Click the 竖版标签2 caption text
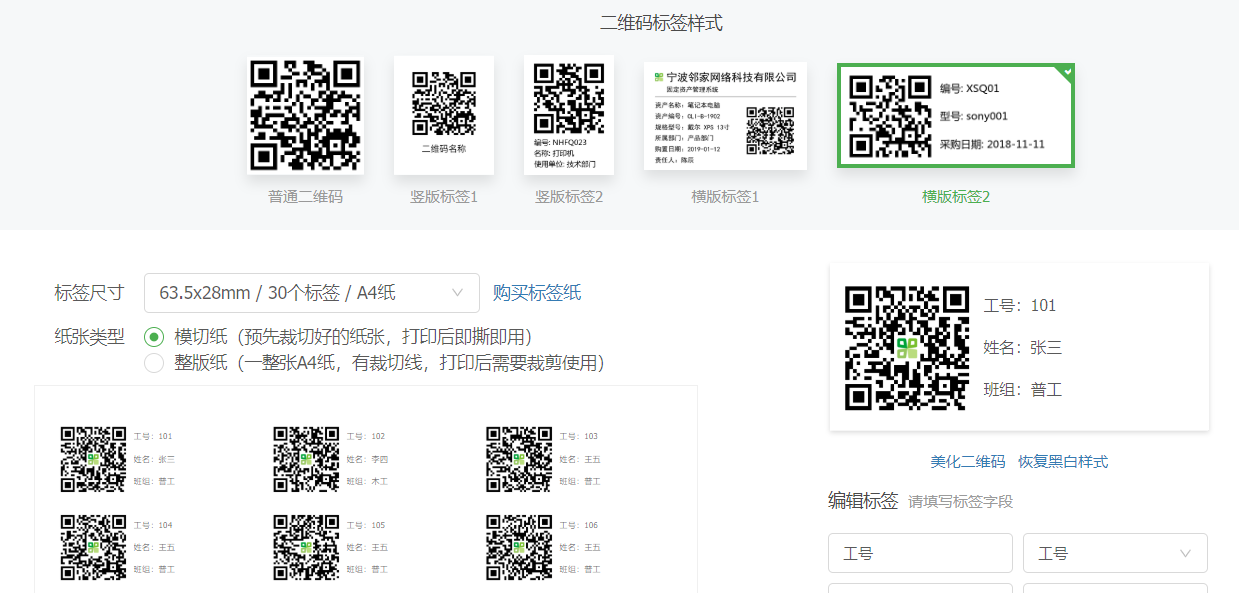The image size is (1239, 593). point(569,197)
